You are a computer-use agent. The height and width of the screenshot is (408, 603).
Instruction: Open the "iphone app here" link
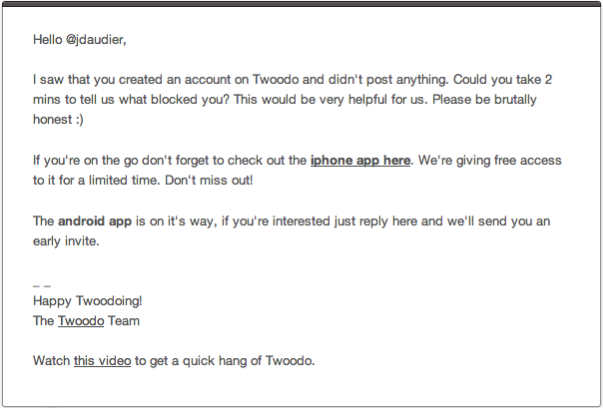(x=360, y=160)
